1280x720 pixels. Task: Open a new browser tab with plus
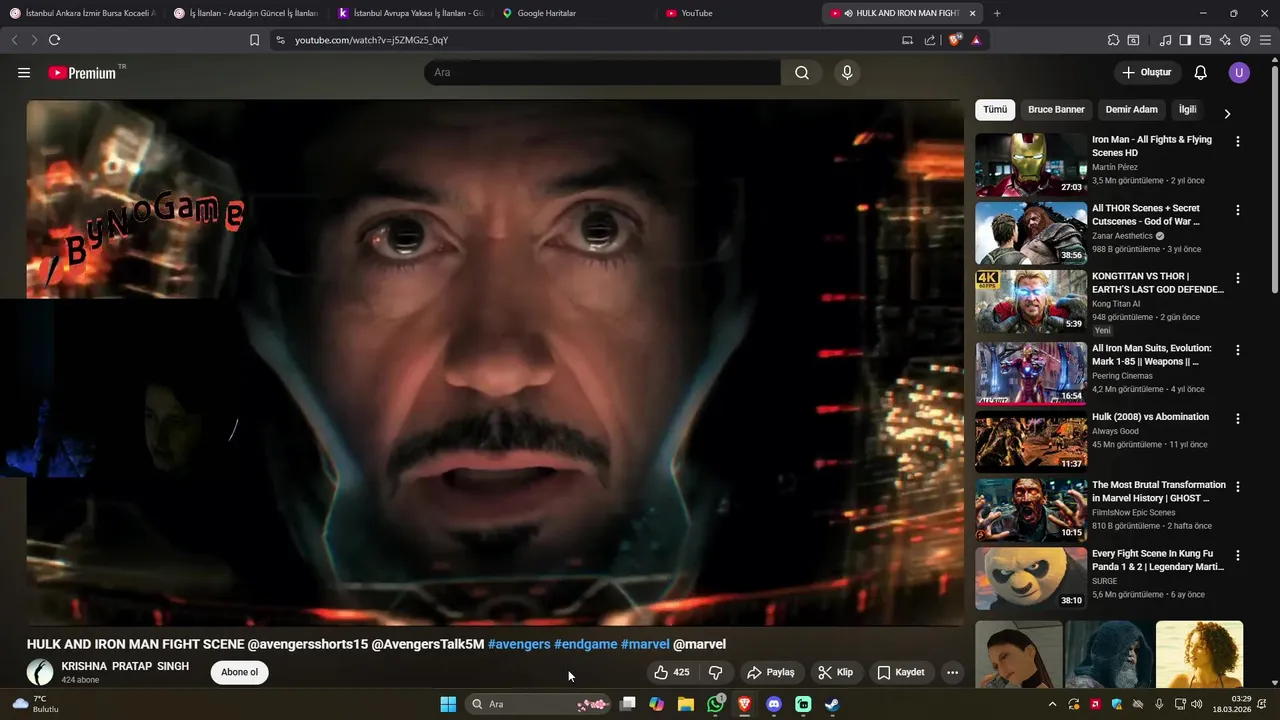tap(997, 13)
